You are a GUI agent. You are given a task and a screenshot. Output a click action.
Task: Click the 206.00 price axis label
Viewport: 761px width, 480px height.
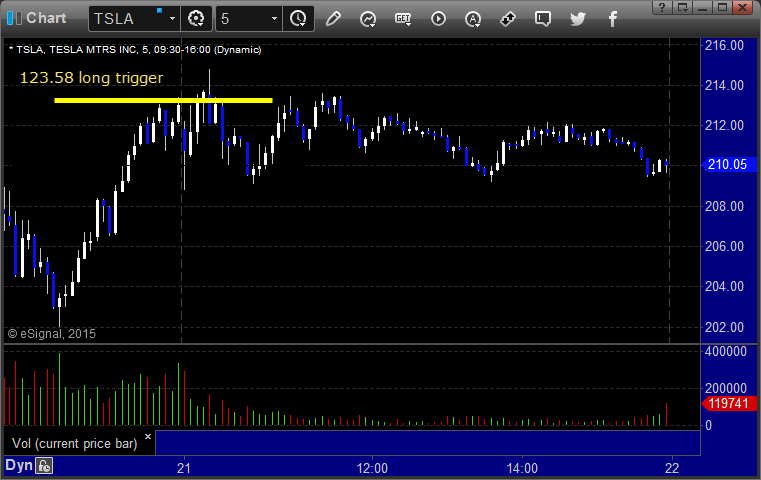point(724,247)
